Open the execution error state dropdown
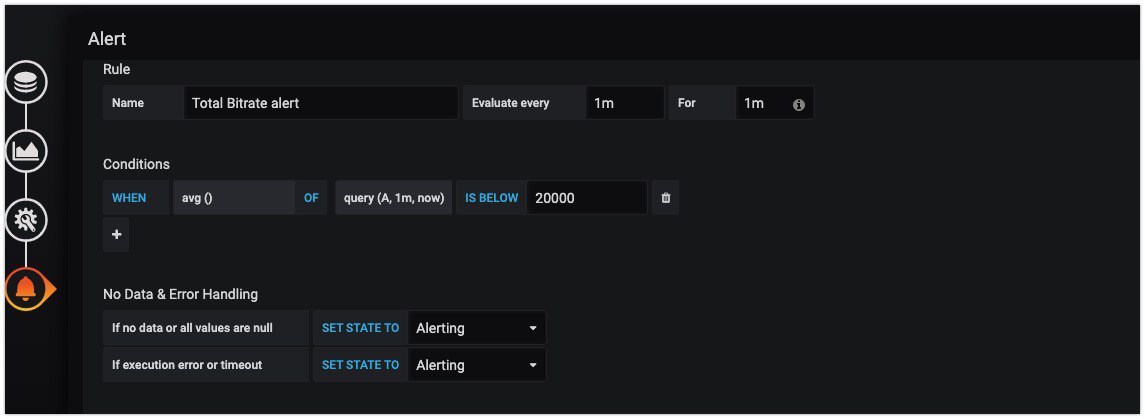Image resolution: width=1145 pixels, height=419 pixels. click(477, 364)
